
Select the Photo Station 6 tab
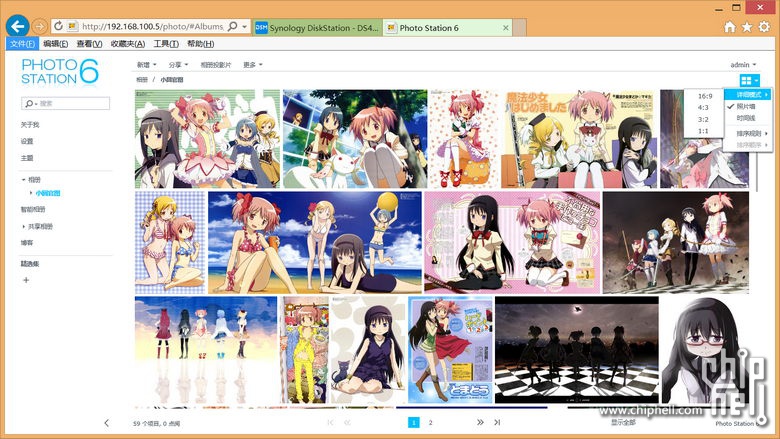pos(448,28)
